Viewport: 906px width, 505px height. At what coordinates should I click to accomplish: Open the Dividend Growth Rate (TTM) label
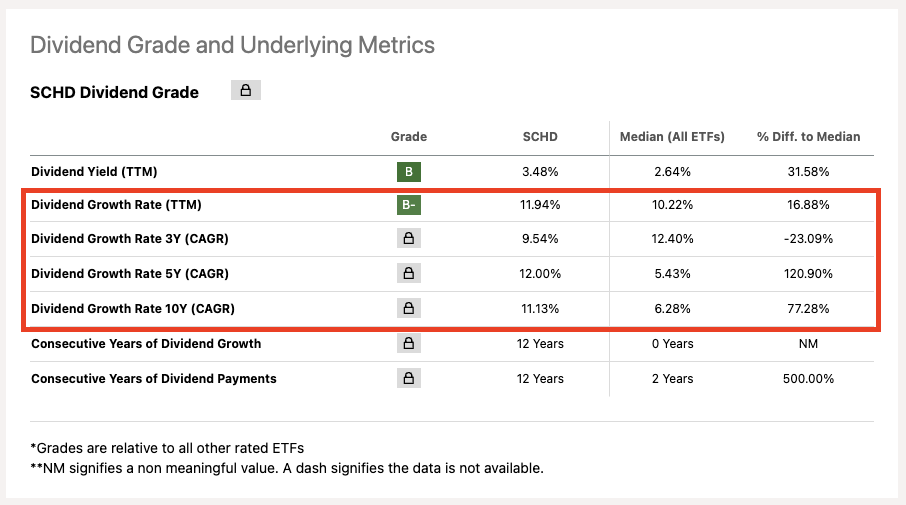coord(116,205)
